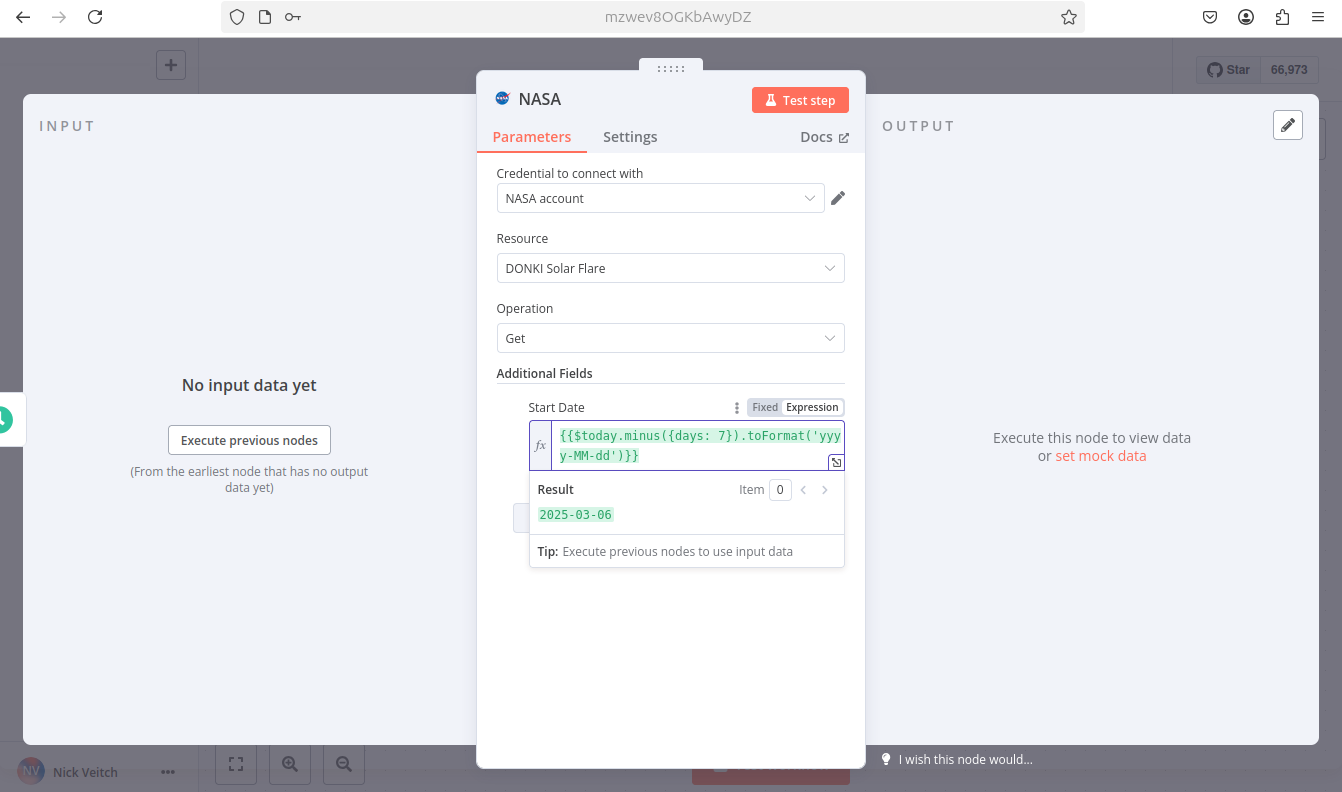Image resolution: width=1342 pixels, height=792 pixels.
Task: Go back to previous browser page
Action: (24, 17)
